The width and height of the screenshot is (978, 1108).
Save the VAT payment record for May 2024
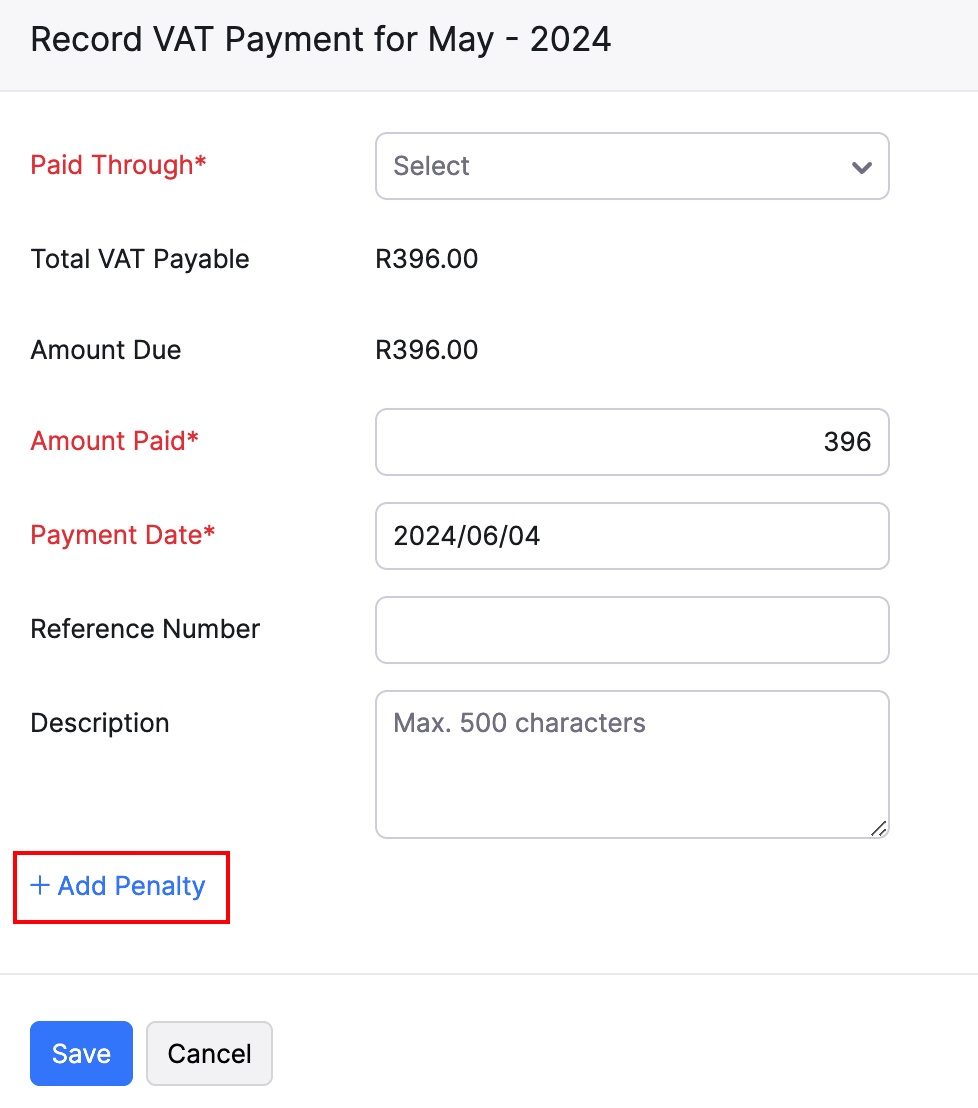[x=81, y=1053]
